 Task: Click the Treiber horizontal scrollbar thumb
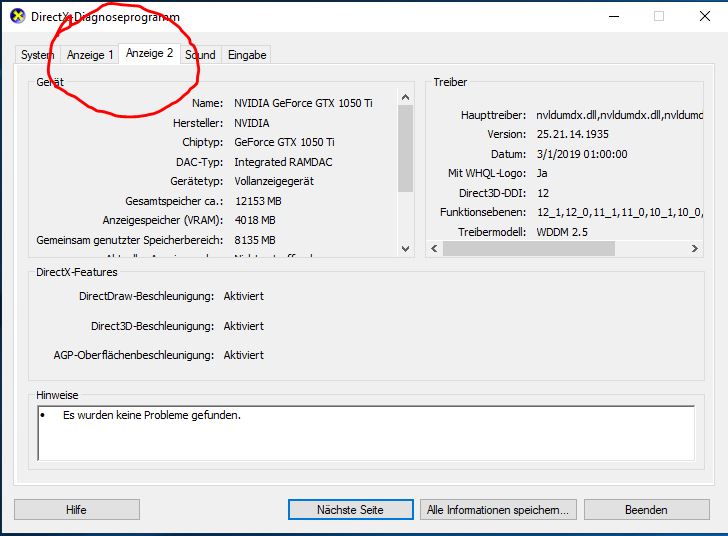pyautogui.click(x=529, y=248)
